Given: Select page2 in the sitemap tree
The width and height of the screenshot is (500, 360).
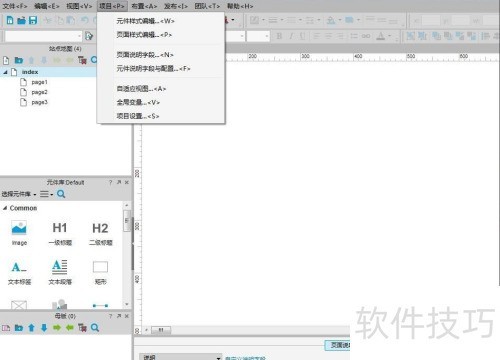Looking at the screenshot, I should click(39, 92).
